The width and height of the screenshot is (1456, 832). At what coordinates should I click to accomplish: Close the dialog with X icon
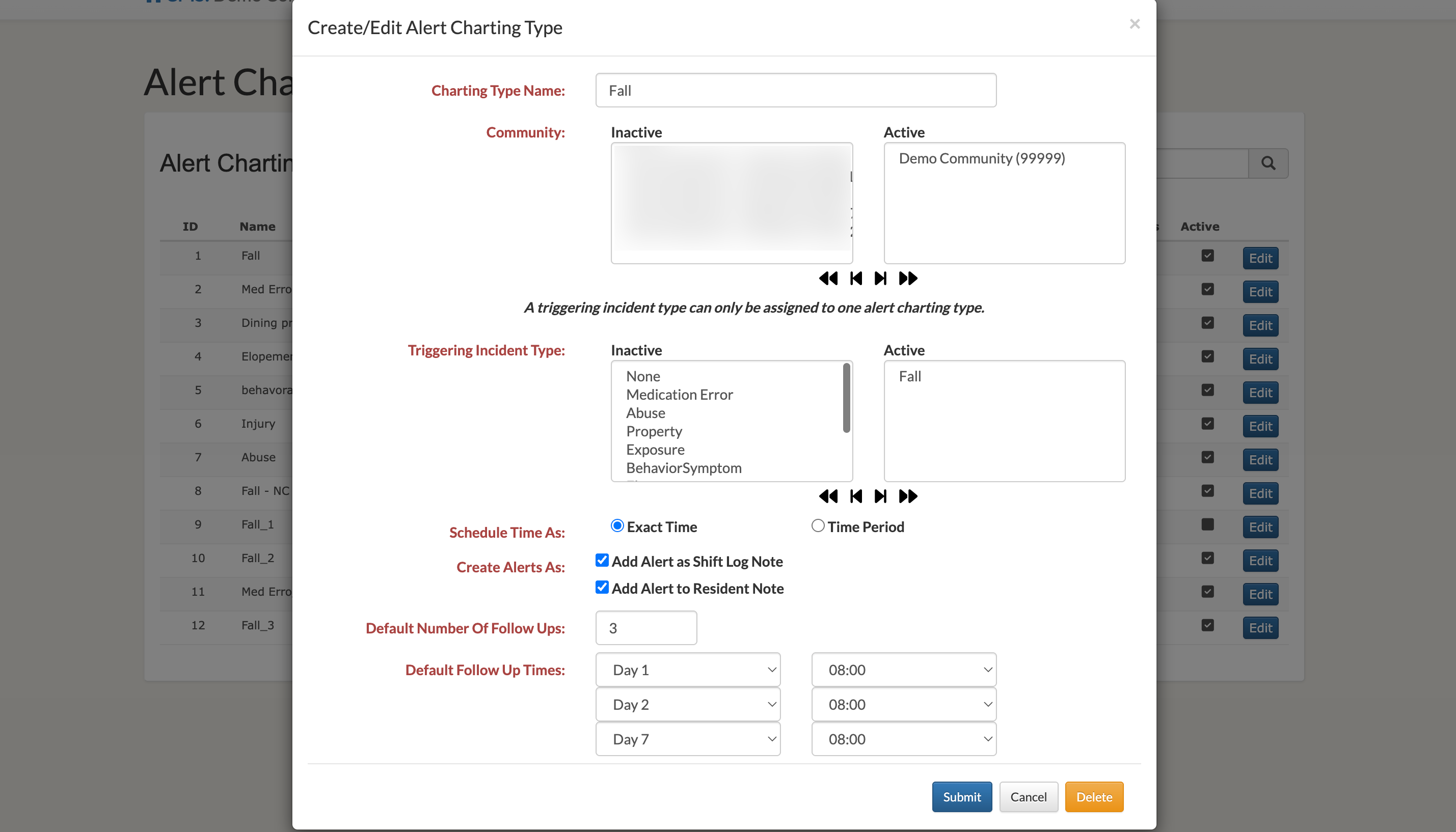[1134, 24]
